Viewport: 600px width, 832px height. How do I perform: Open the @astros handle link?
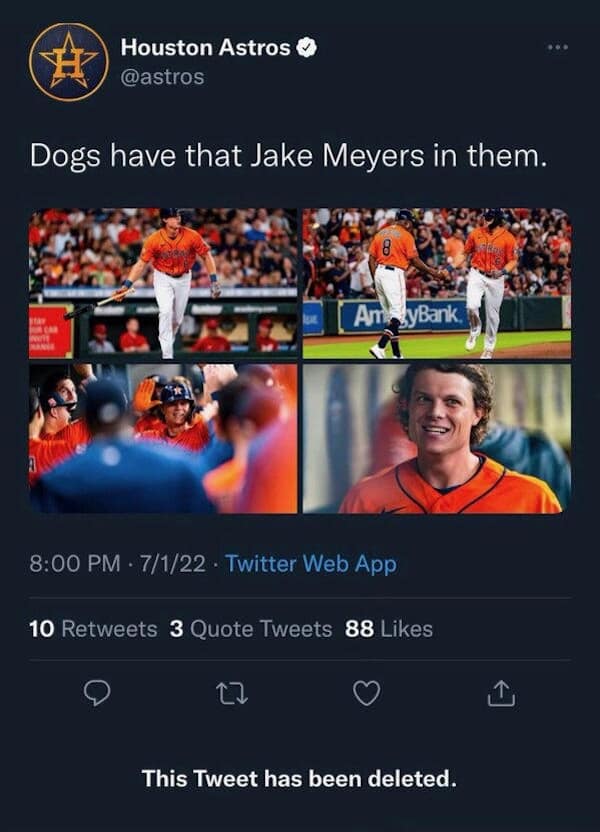click(162, 76)
